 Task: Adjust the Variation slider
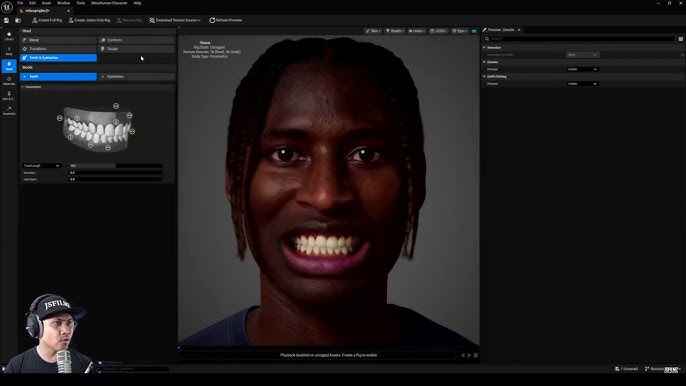[x=116, y=173]
